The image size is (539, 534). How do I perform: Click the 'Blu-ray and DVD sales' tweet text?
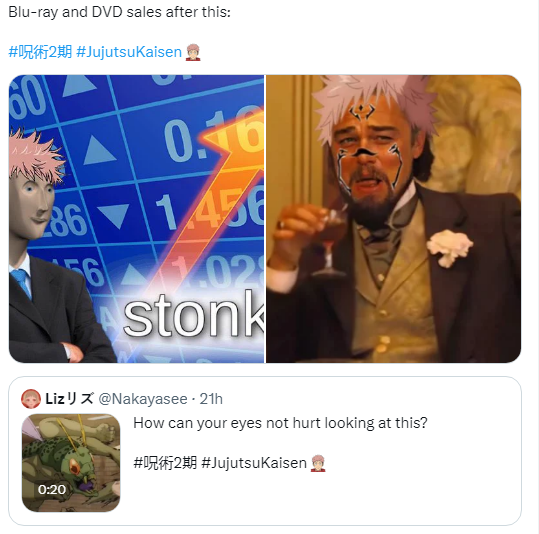(119, 12)
